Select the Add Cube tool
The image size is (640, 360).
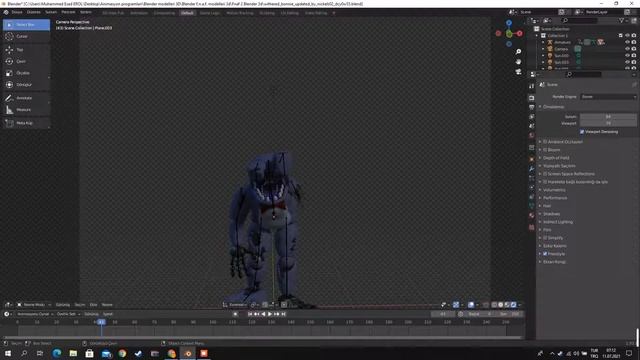pyautogui.click(x=26, y=123)
